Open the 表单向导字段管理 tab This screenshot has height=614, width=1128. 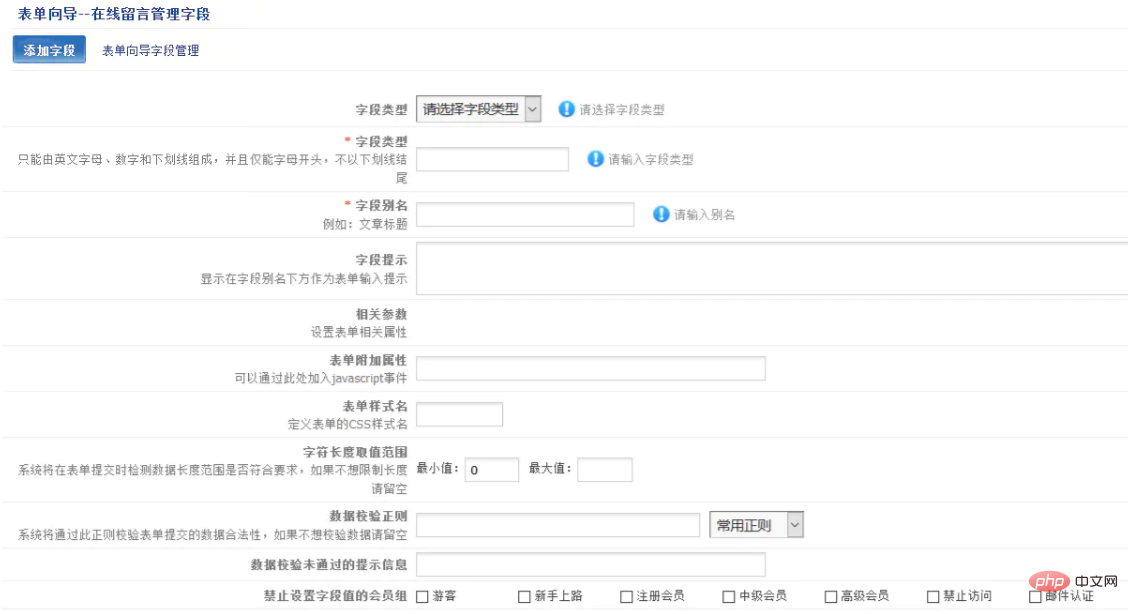tap(150, 50)
